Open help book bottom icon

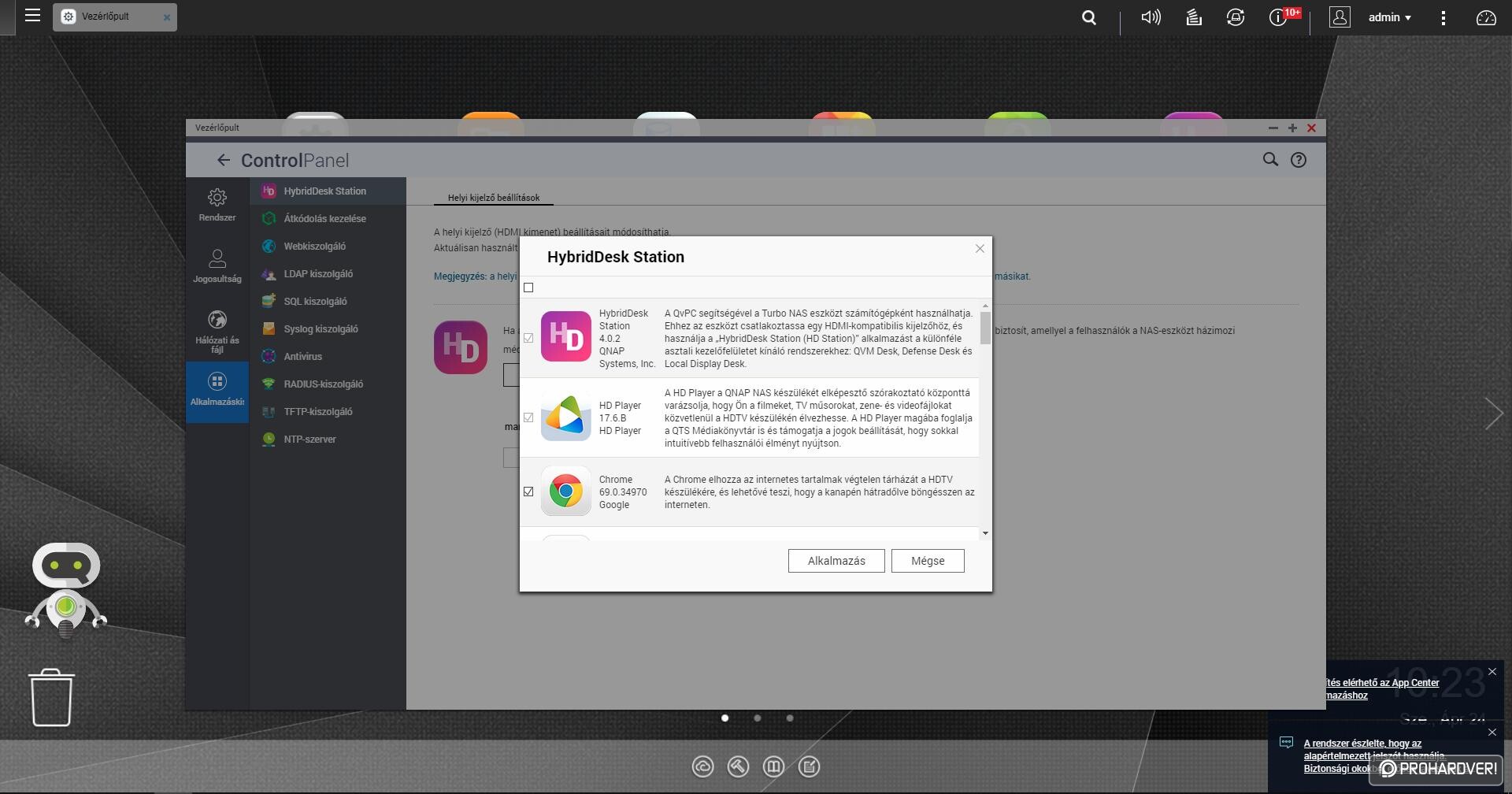773,766
